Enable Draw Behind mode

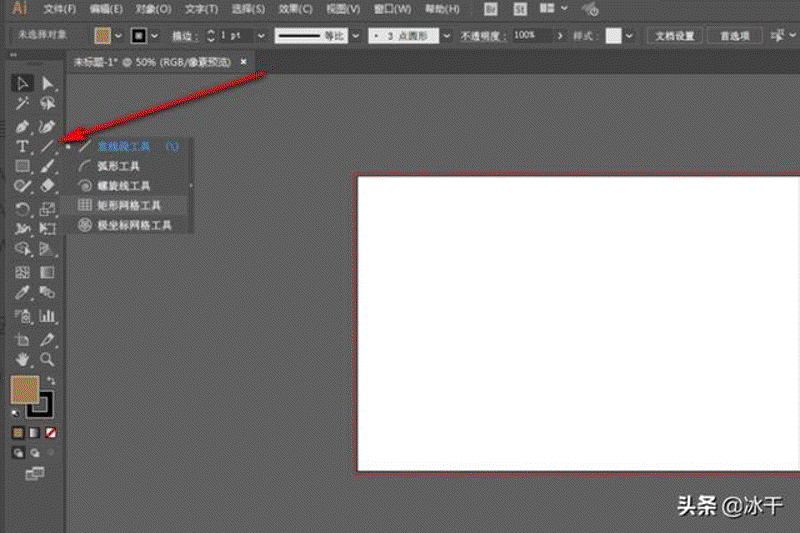[x=35, y=453]
